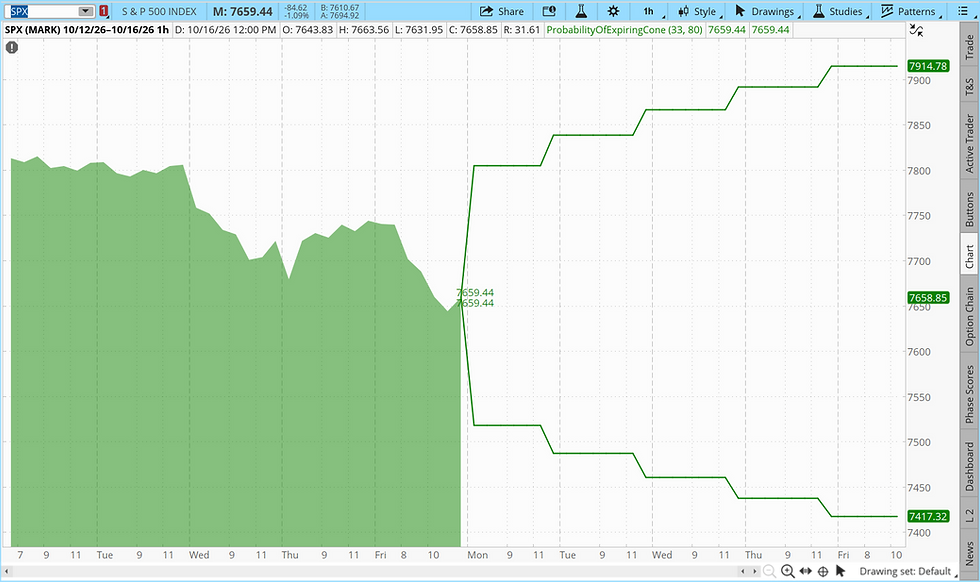The width and height of the screenshot is (980, 582).
Task: Select the crosshair pan tool icon
Action: pyautogui.click(x=823, y=571)
